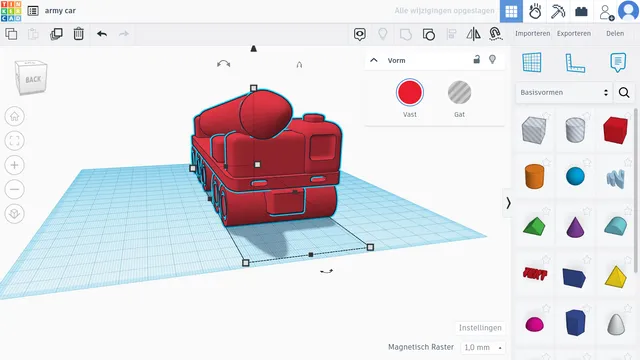
Task: Open the Sim Lab apple icon
Action: (535, 11)
